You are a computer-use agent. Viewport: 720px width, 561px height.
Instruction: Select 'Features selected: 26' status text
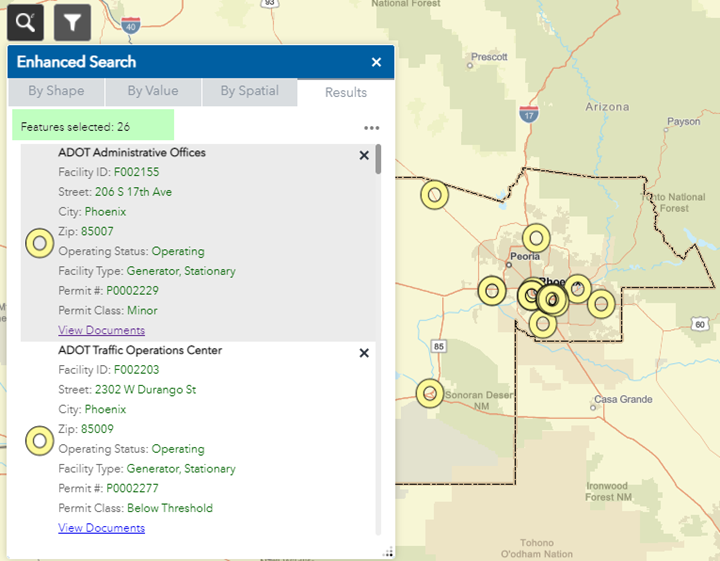click(x=75, y=127)
